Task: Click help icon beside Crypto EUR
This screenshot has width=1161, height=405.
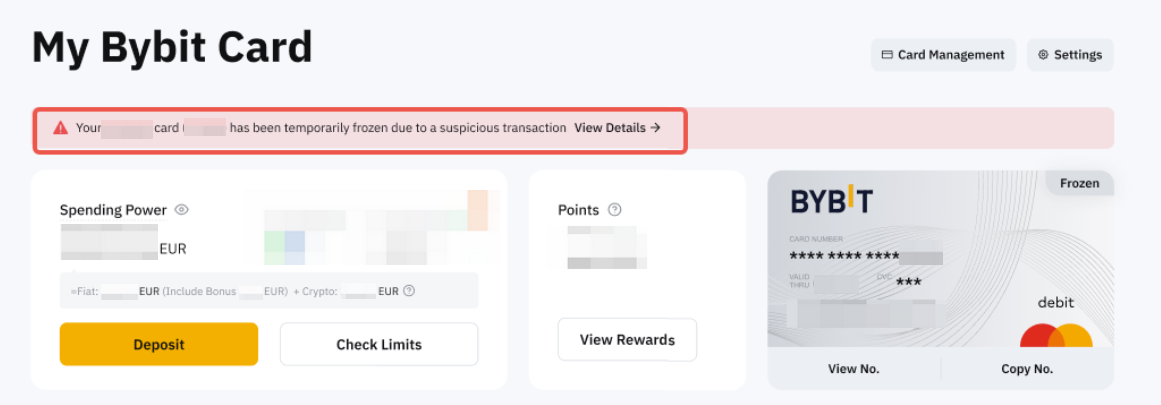Action: pos(409,291)
